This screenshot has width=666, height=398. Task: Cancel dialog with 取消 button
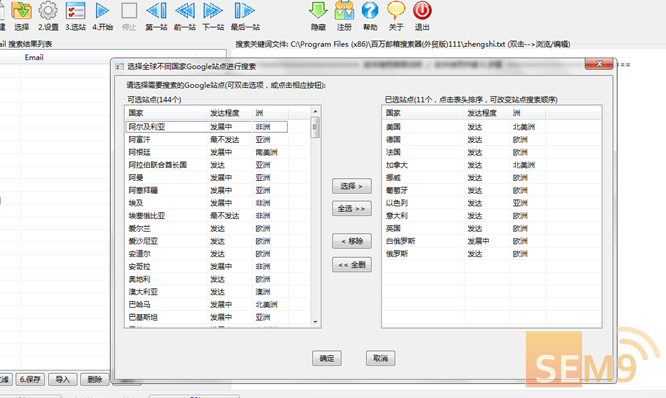click(x=381, y=358)
